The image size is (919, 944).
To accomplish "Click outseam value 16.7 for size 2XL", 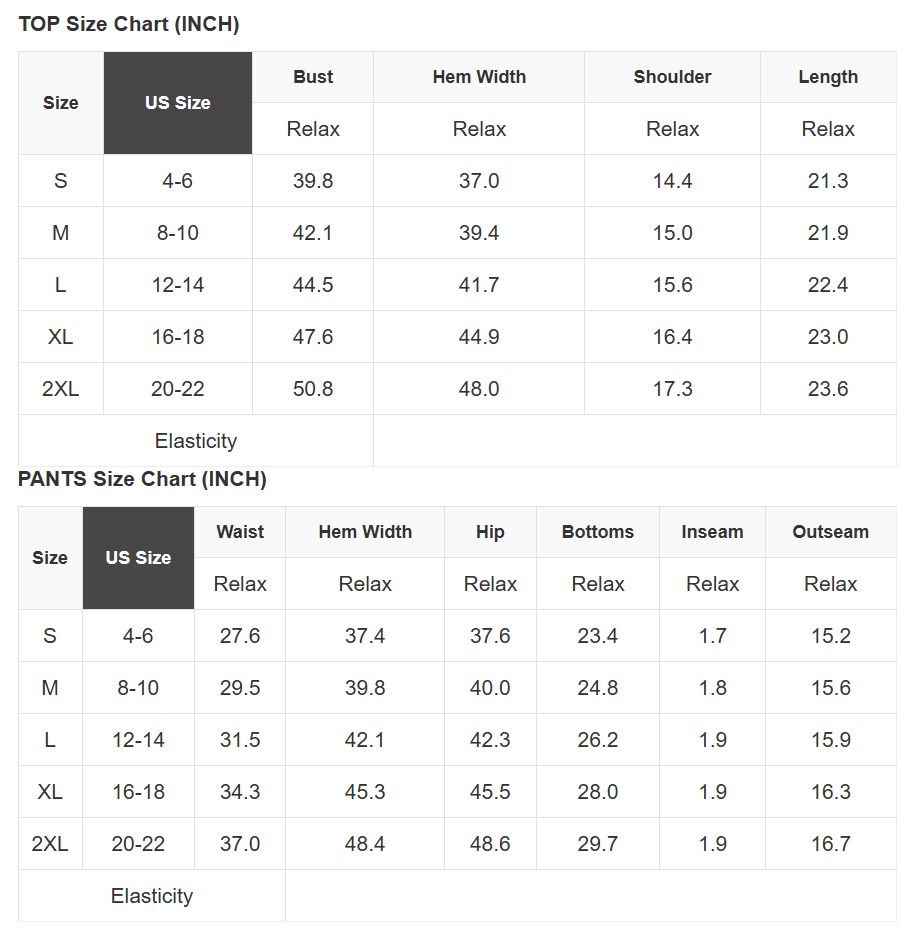I will (830, 844).
